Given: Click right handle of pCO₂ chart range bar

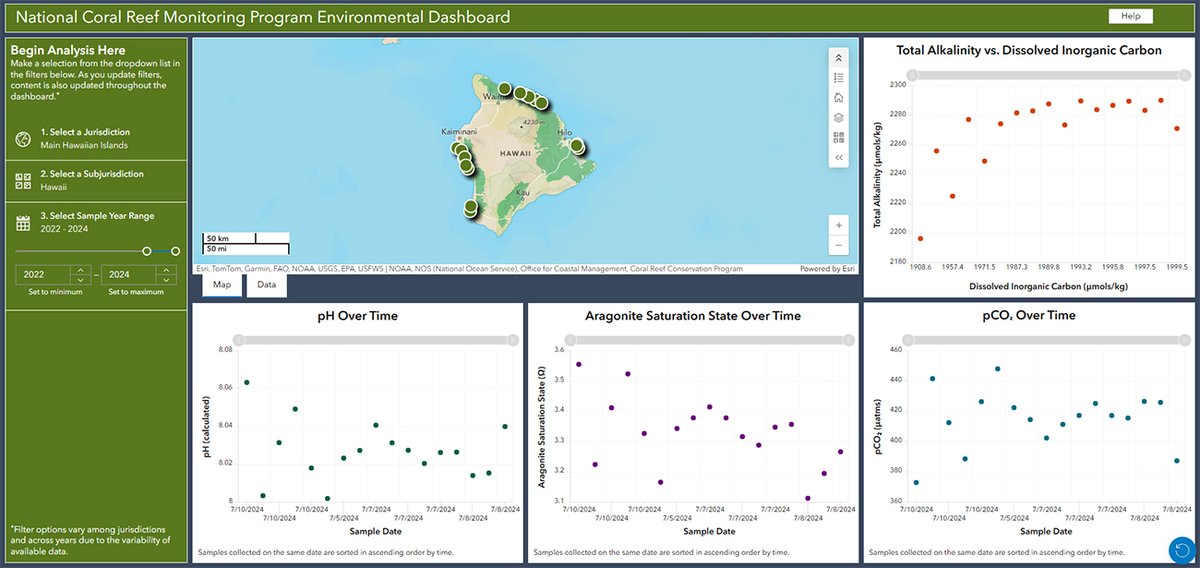Looking at the screenshot, I should coord(1184,340).
